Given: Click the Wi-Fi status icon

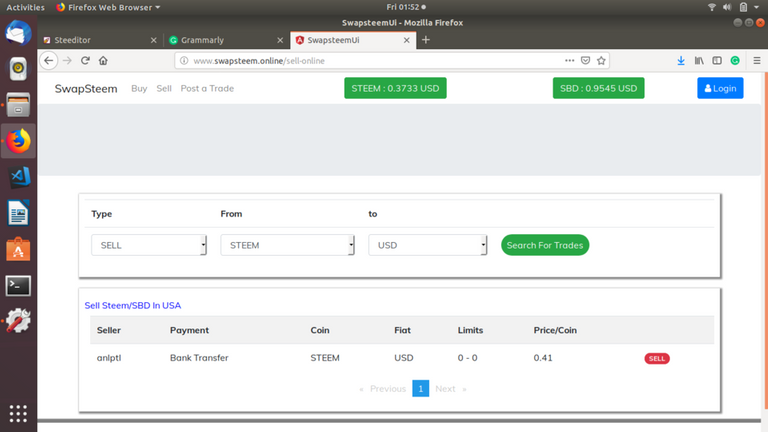Looking at the screenshot, I should click(x=712, y=7).
